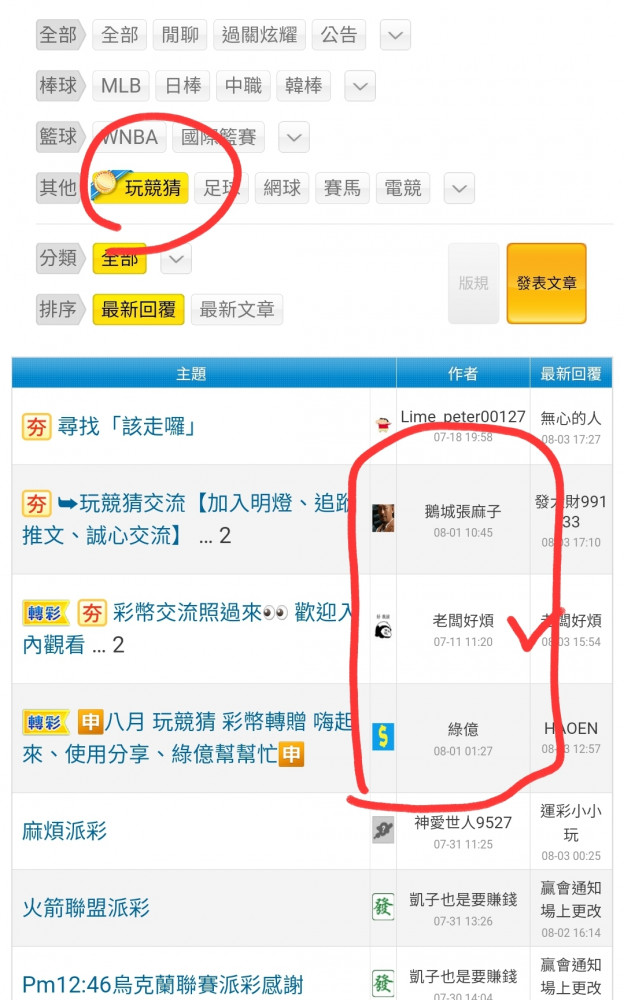Click the 夯 hot badge beside 尋找「該走囉」
The image size is (624, 1000).
(36, 427)
